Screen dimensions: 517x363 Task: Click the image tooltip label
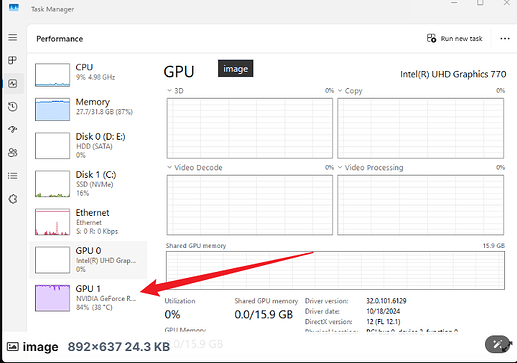click(x=236, y=68)
